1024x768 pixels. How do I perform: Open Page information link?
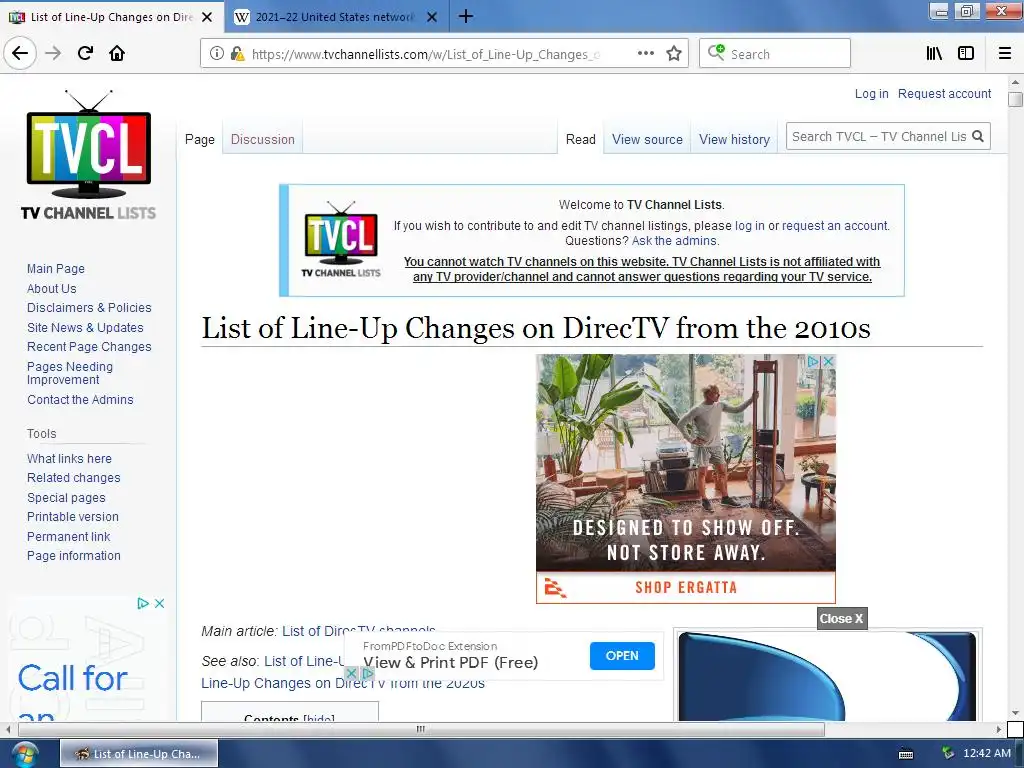click(74, 556)
